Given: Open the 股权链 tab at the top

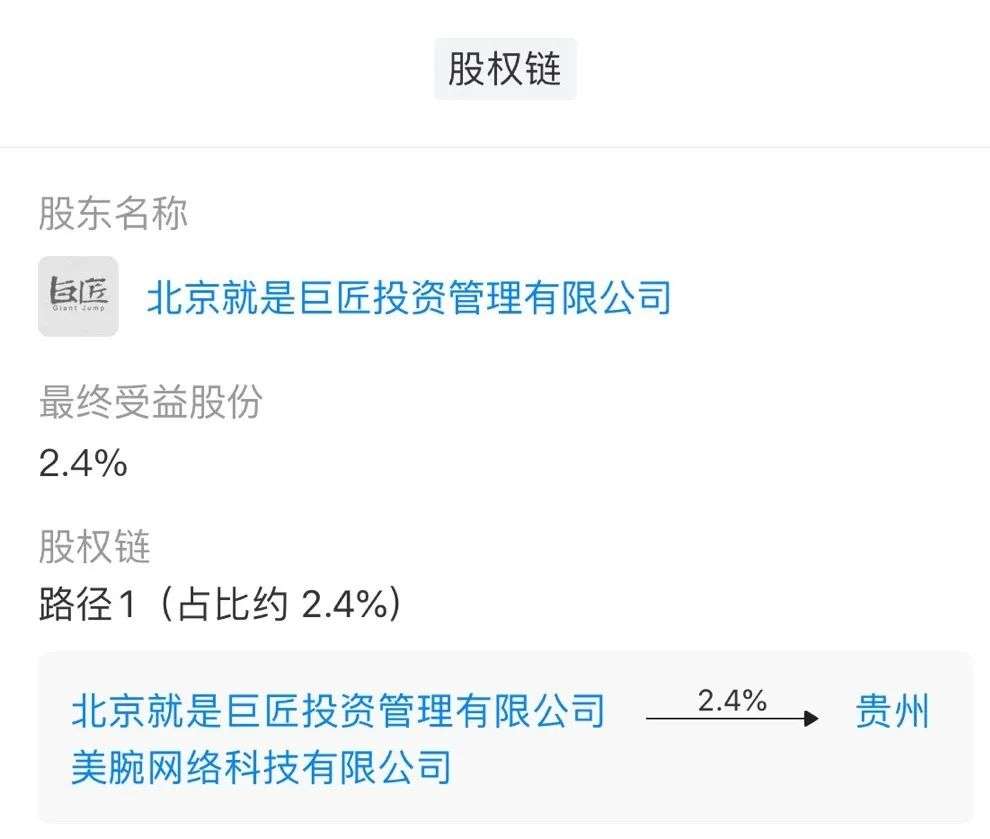Looking at the screenshot, I should [504, 69].
